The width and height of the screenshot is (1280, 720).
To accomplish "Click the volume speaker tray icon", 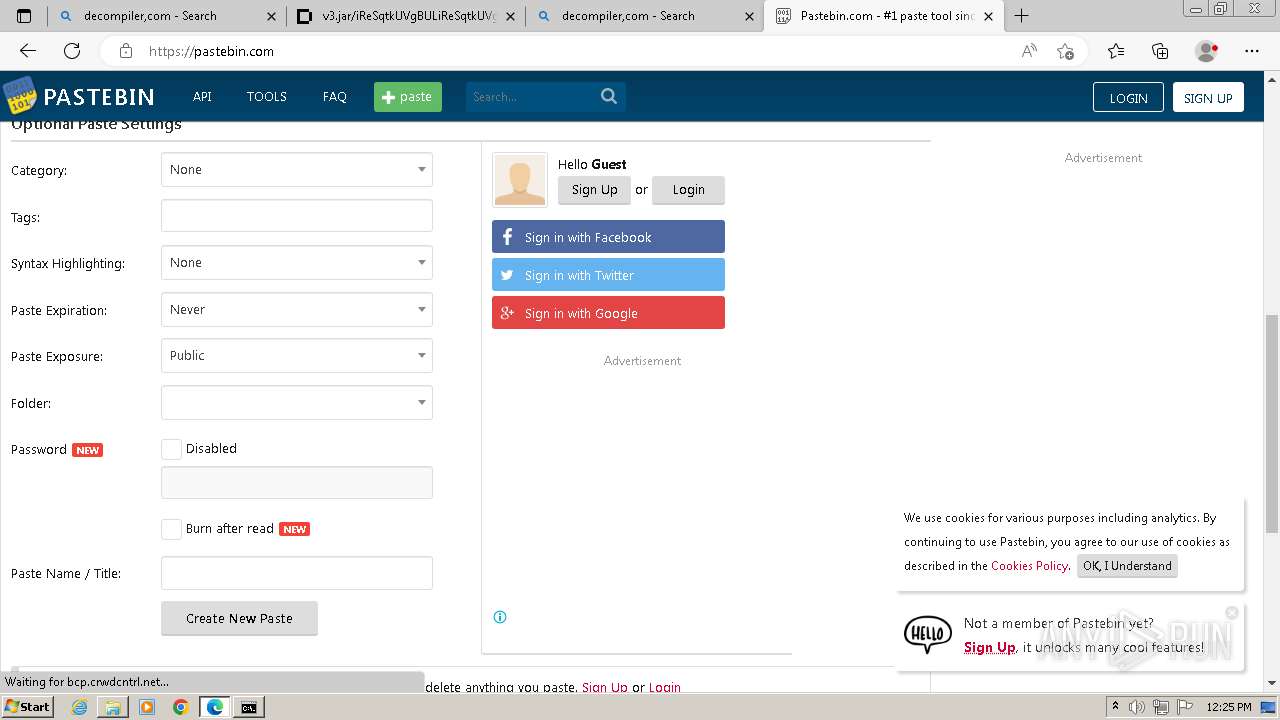I will click(1136, 707).
